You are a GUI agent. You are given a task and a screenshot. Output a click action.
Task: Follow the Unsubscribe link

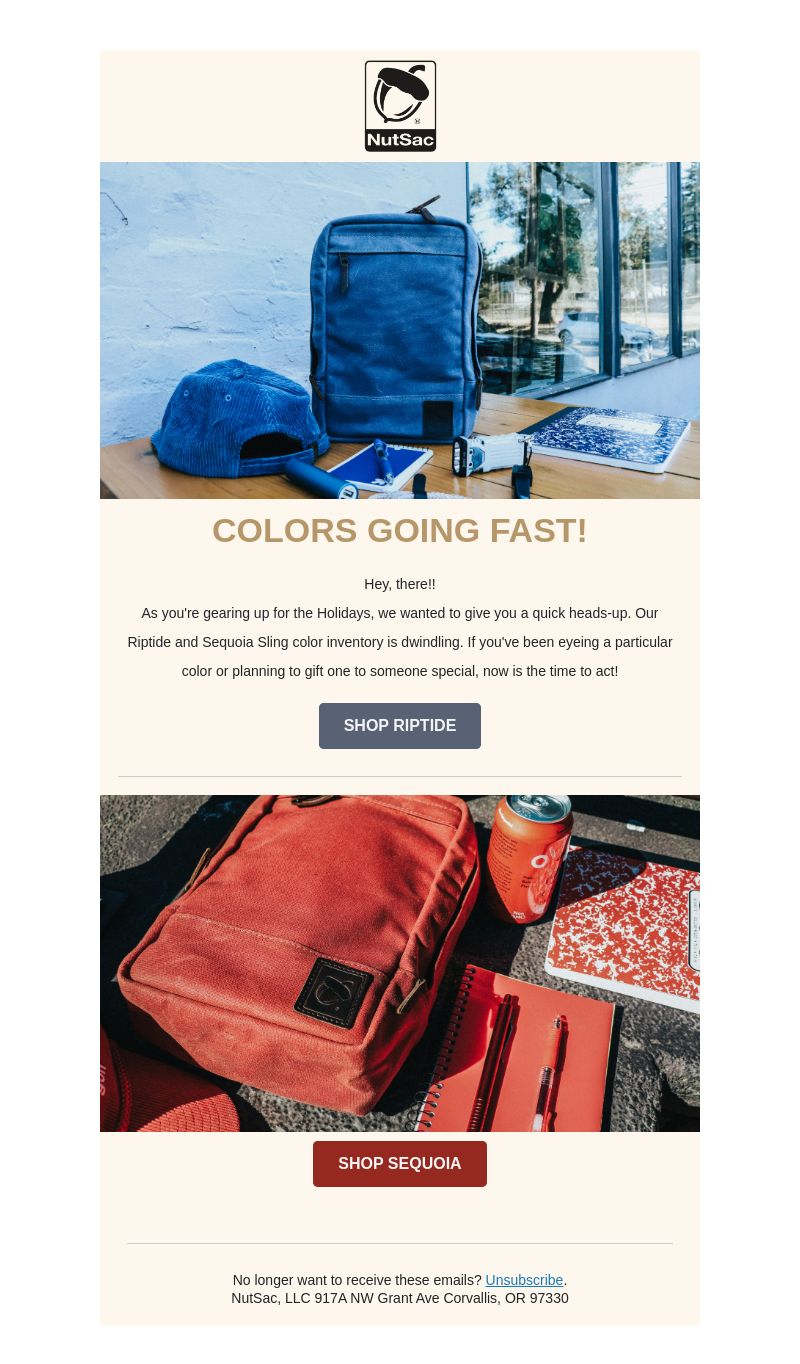(524, 1280)
